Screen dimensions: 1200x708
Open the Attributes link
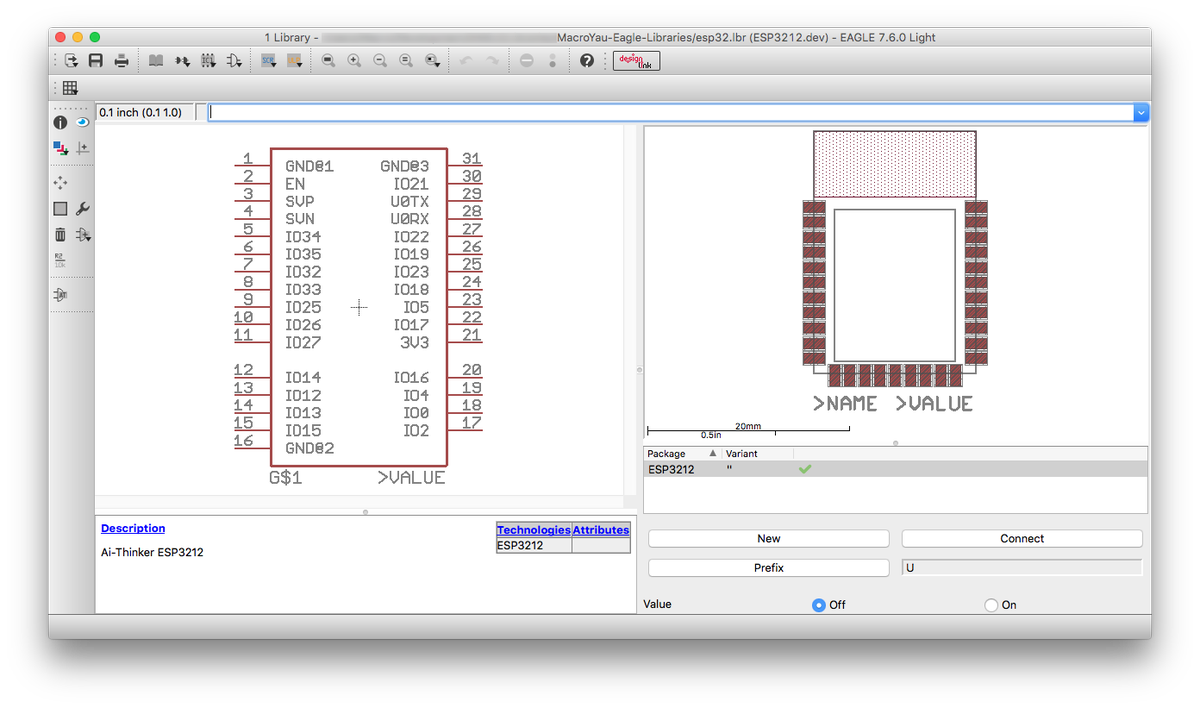(601, 530)
